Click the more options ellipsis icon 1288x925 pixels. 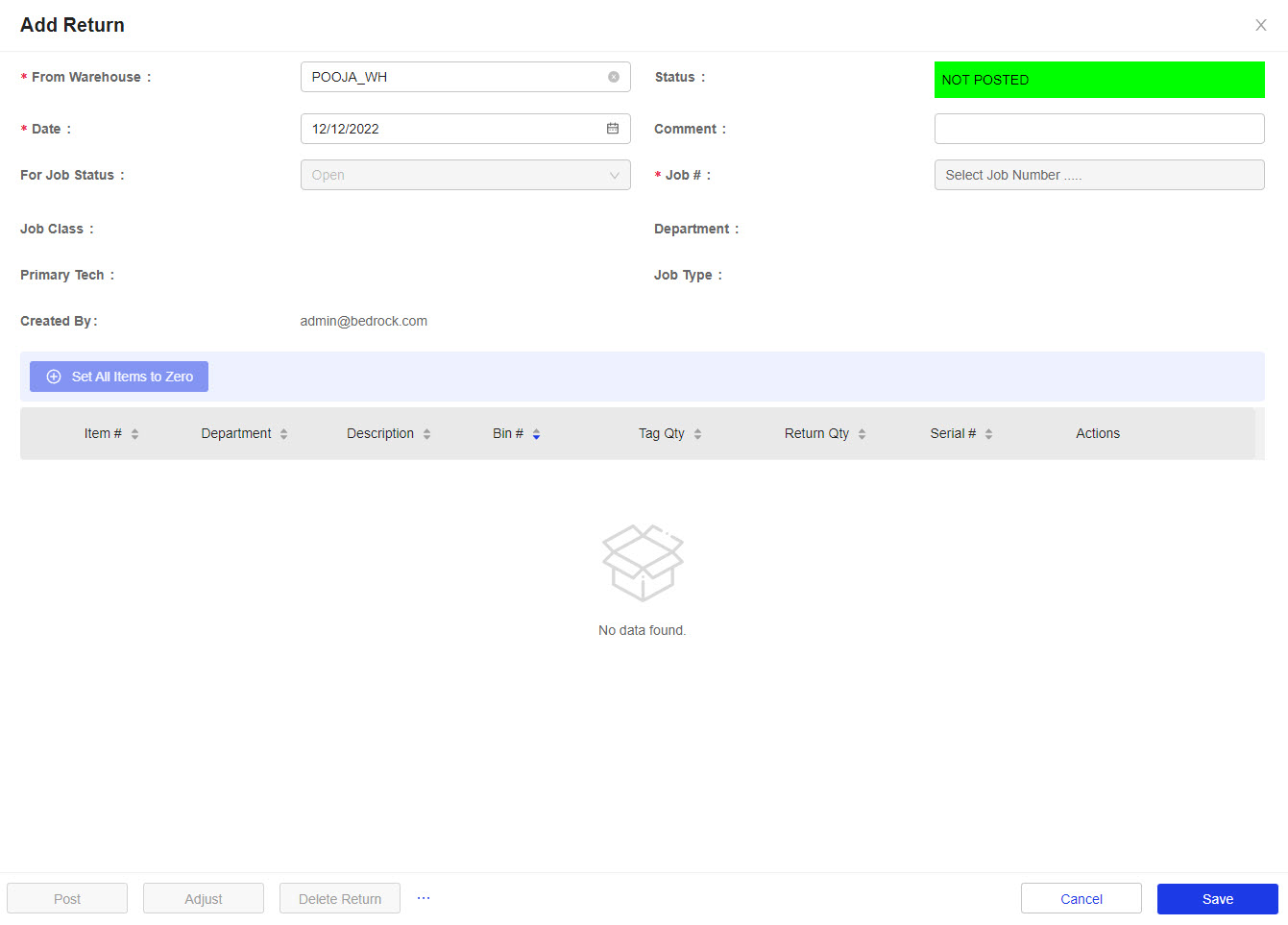click(x=424, y=898)
